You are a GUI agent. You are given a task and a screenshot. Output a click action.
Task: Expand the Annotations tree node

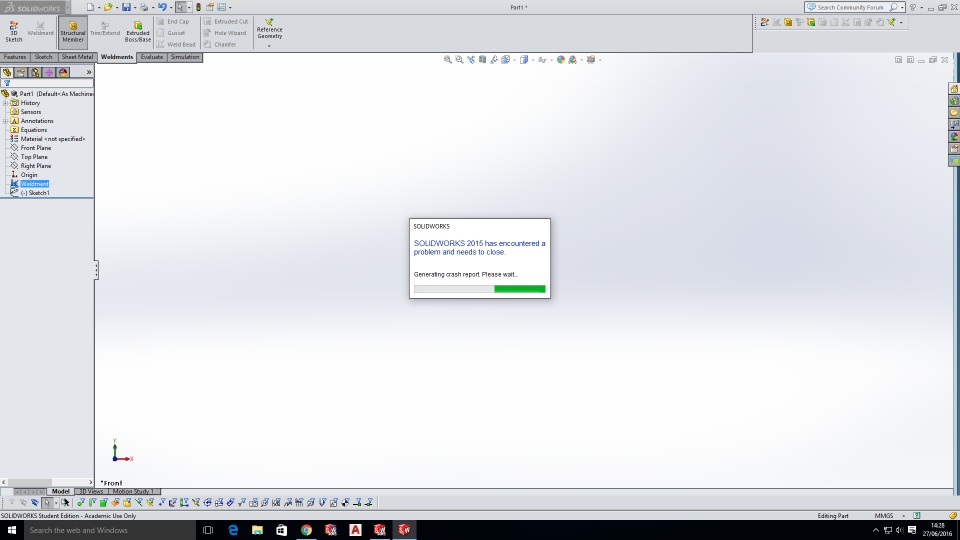pos(6,121)
